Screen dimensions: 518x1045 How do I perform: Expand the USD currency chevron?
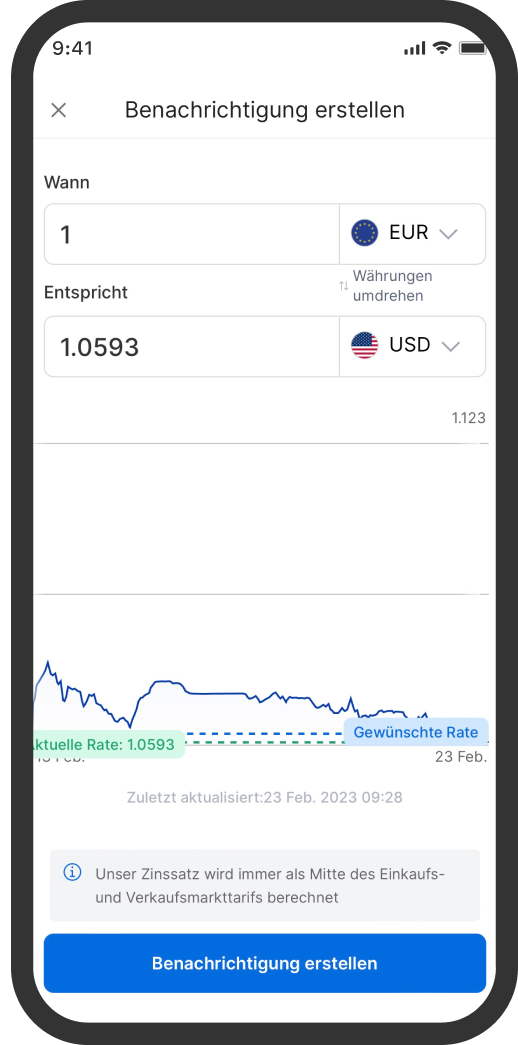point(451,347)
